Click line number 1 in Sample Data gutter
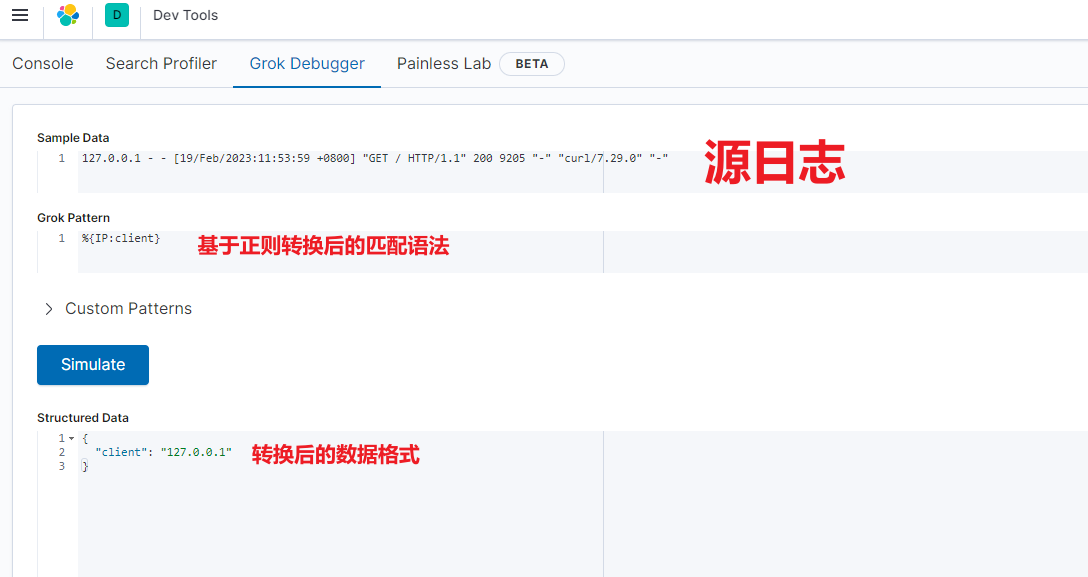 61,158
